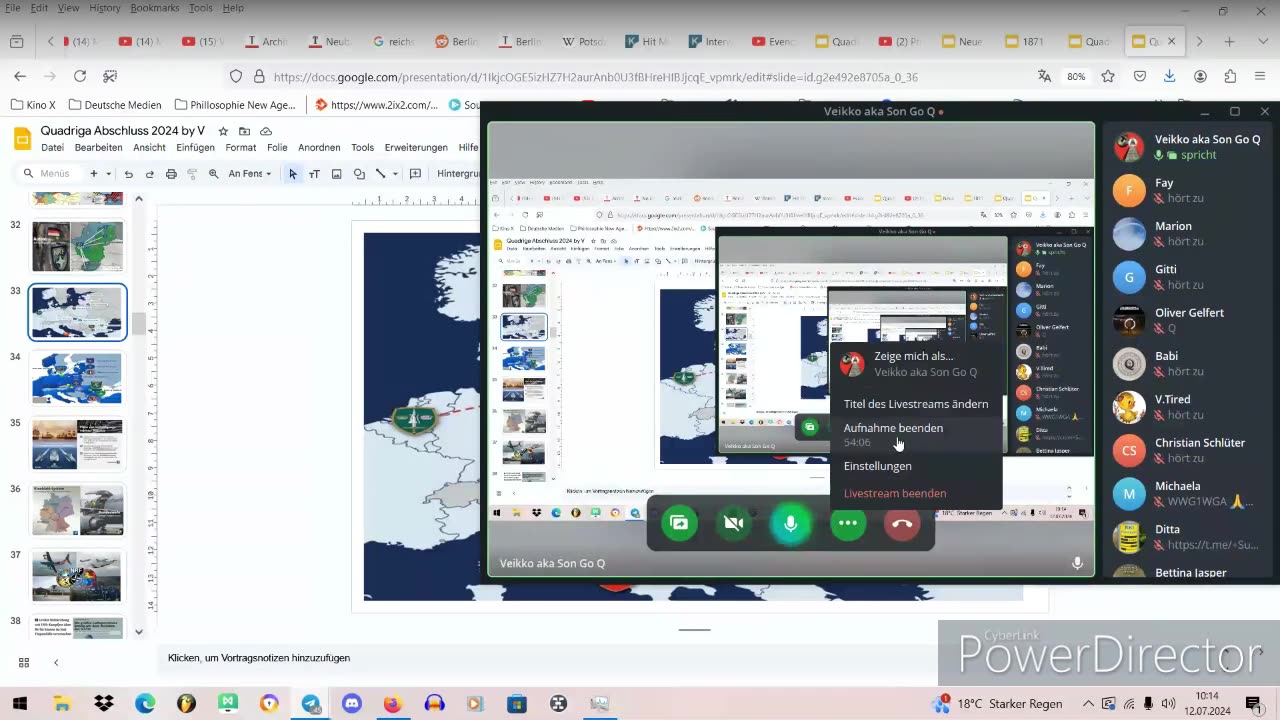Click the cloud save status icon
The image size is (1280, 720).
tap(266, 131)
